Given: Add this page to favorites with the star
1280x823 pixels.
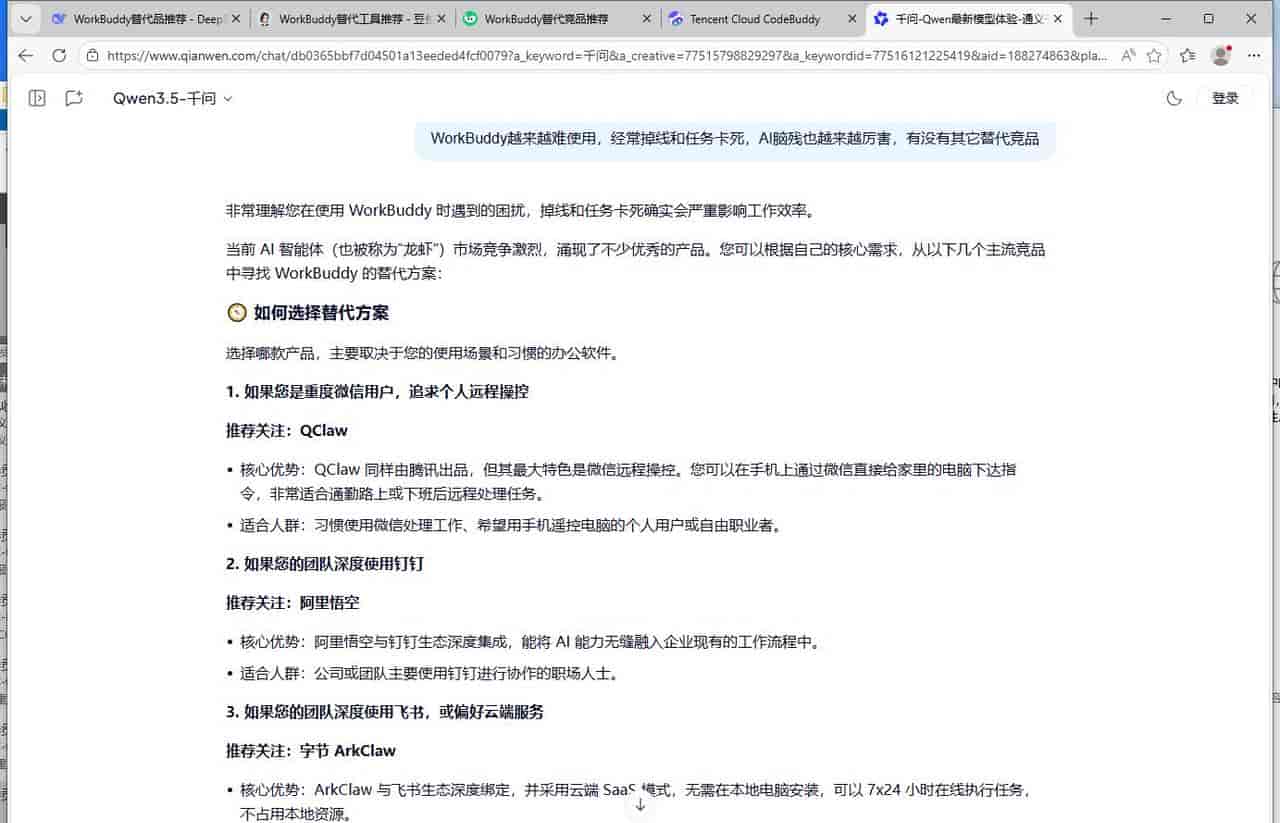Looking at the screenshot, I should pos(1154,56).
